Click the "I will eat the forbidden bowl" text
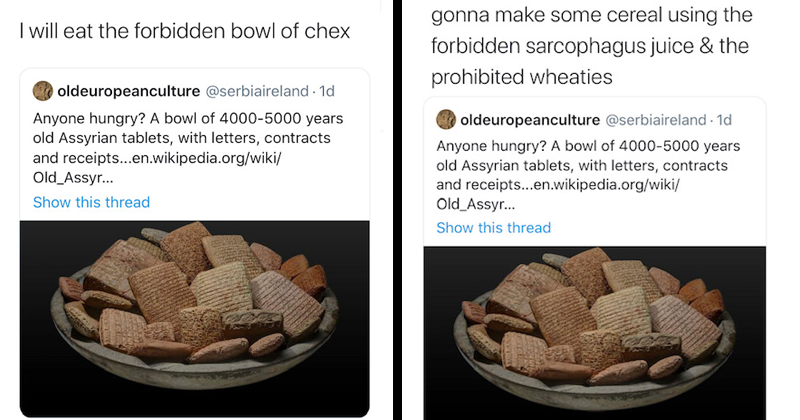 [x=185, y=31]
